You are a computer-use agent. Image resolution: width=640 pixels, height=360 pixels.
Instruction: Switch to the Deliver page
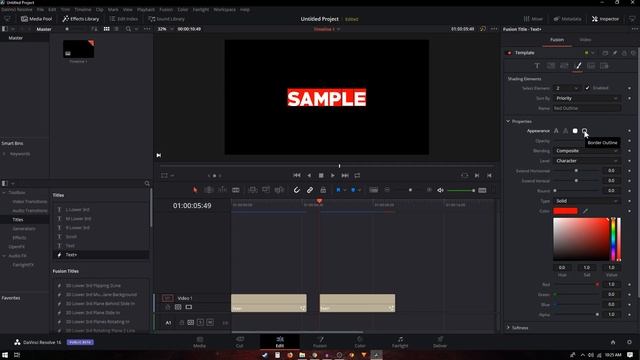tap(440, 342)
